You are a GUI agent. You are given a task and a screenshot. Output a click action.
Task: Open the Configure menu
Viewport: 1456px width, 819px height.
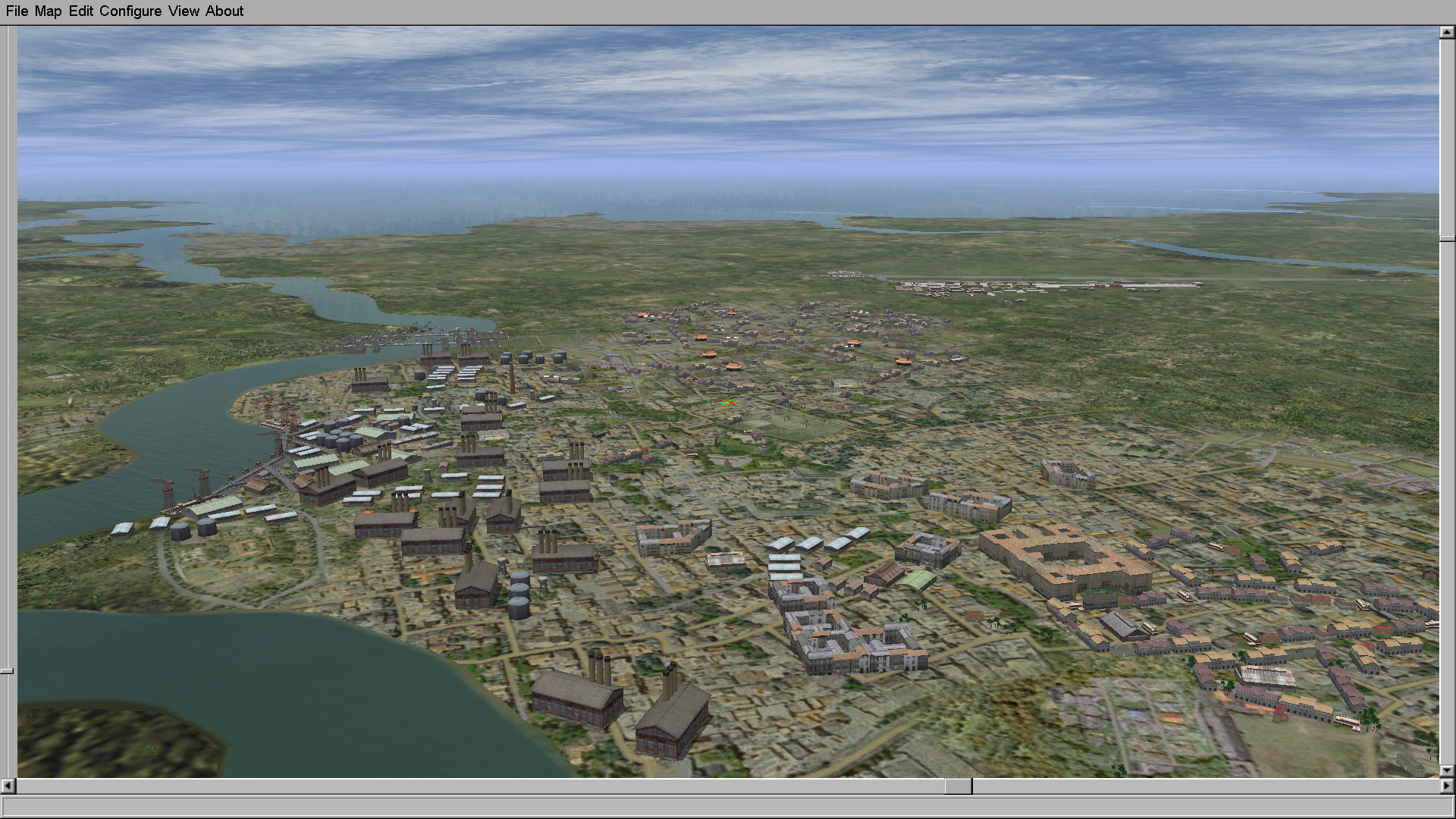(x=130, y=11)
